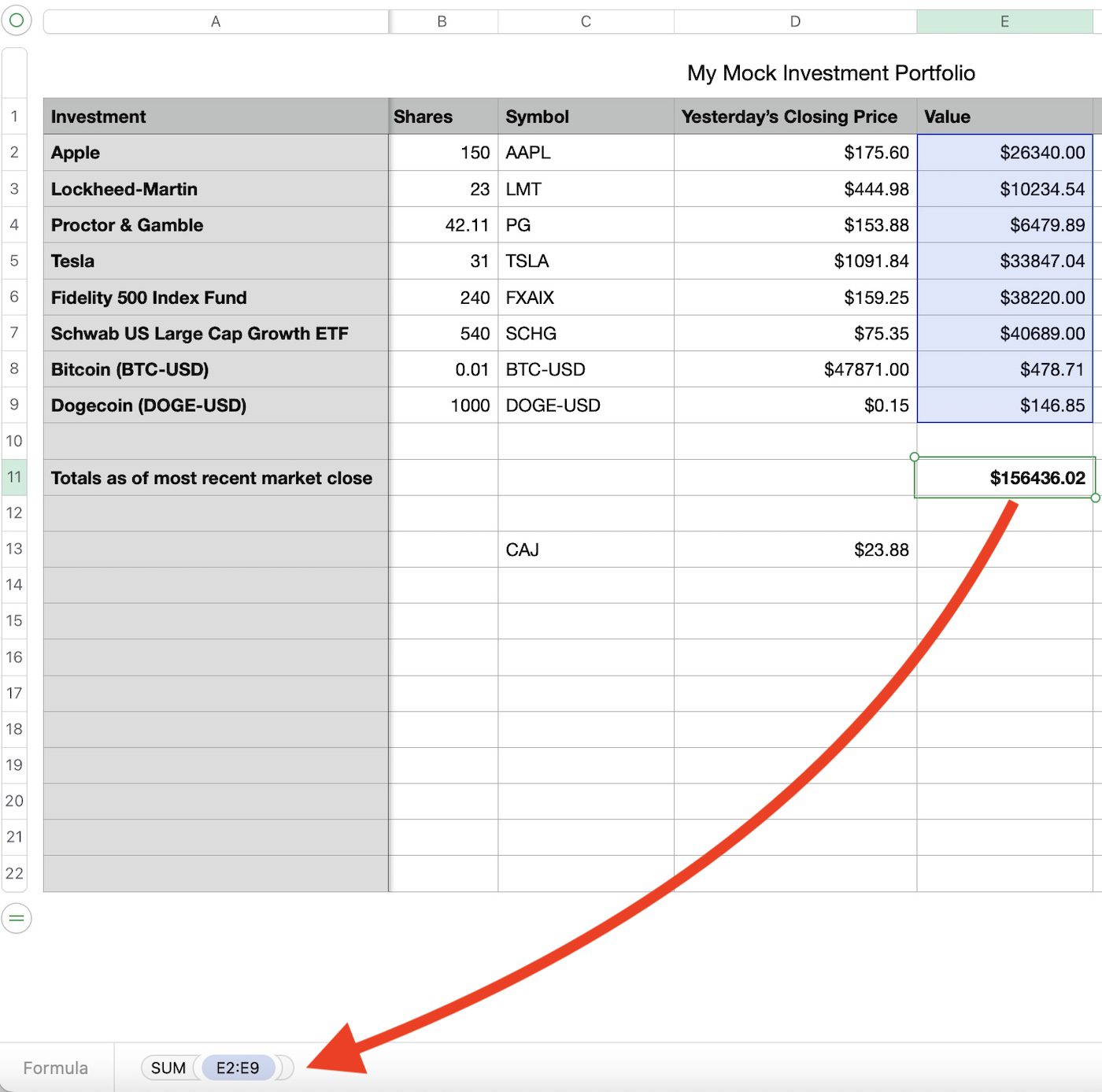
Task: Click the E2:E9 range token
Action: 238,1068
